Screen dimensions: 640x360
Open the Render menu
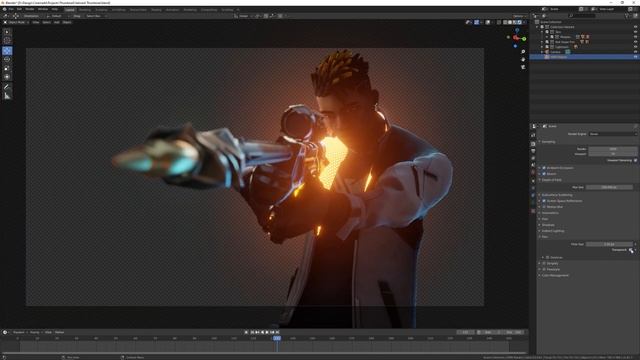[30, 9]
